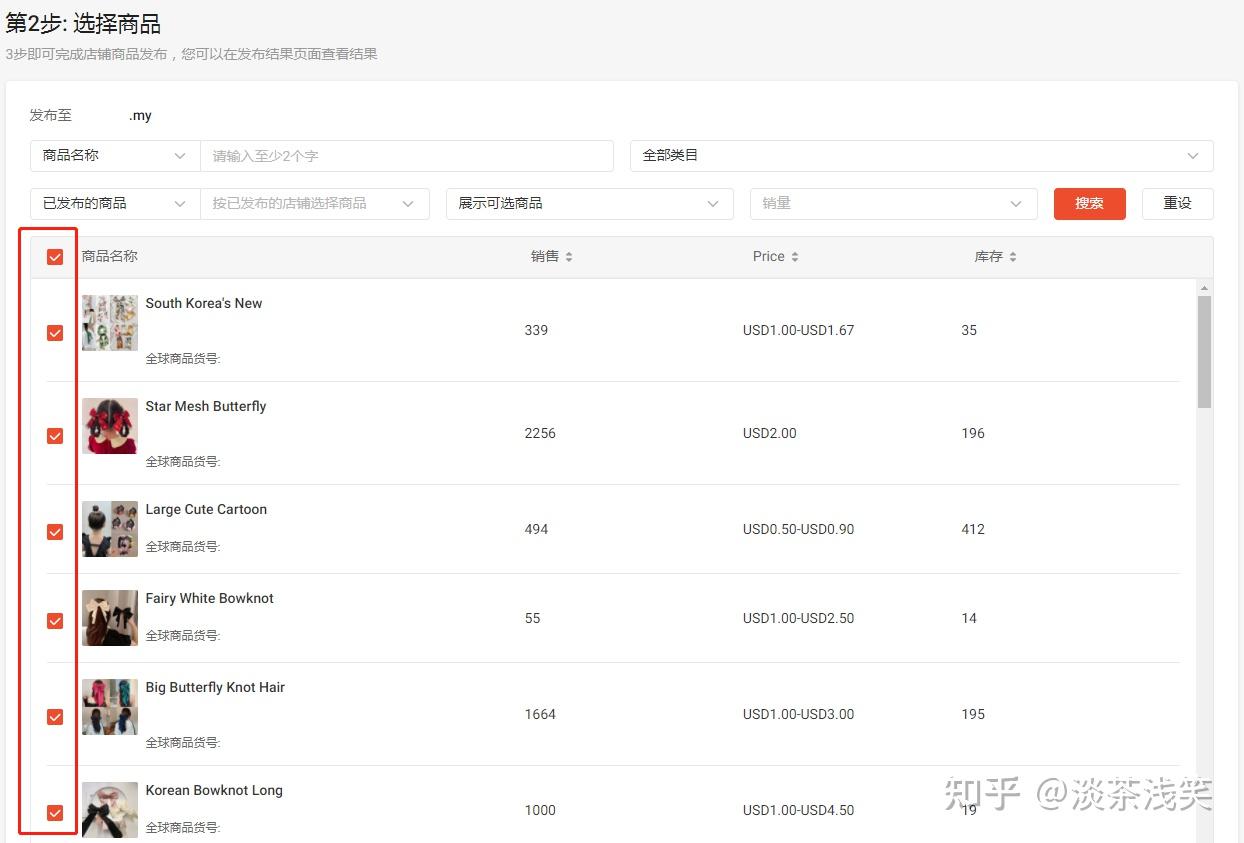Click the Large Cute Cartoon product name
This screenshot has height=843, width=1244.
tap(206, 510)
